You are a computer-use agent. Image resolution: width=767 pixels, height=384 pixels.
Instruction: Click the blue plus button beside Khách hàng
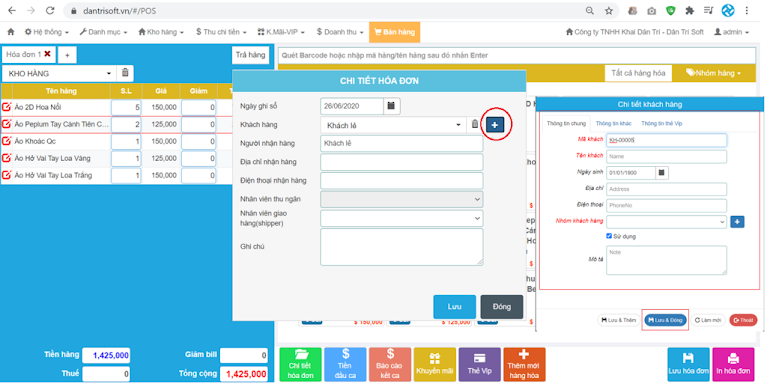(495, 125)
